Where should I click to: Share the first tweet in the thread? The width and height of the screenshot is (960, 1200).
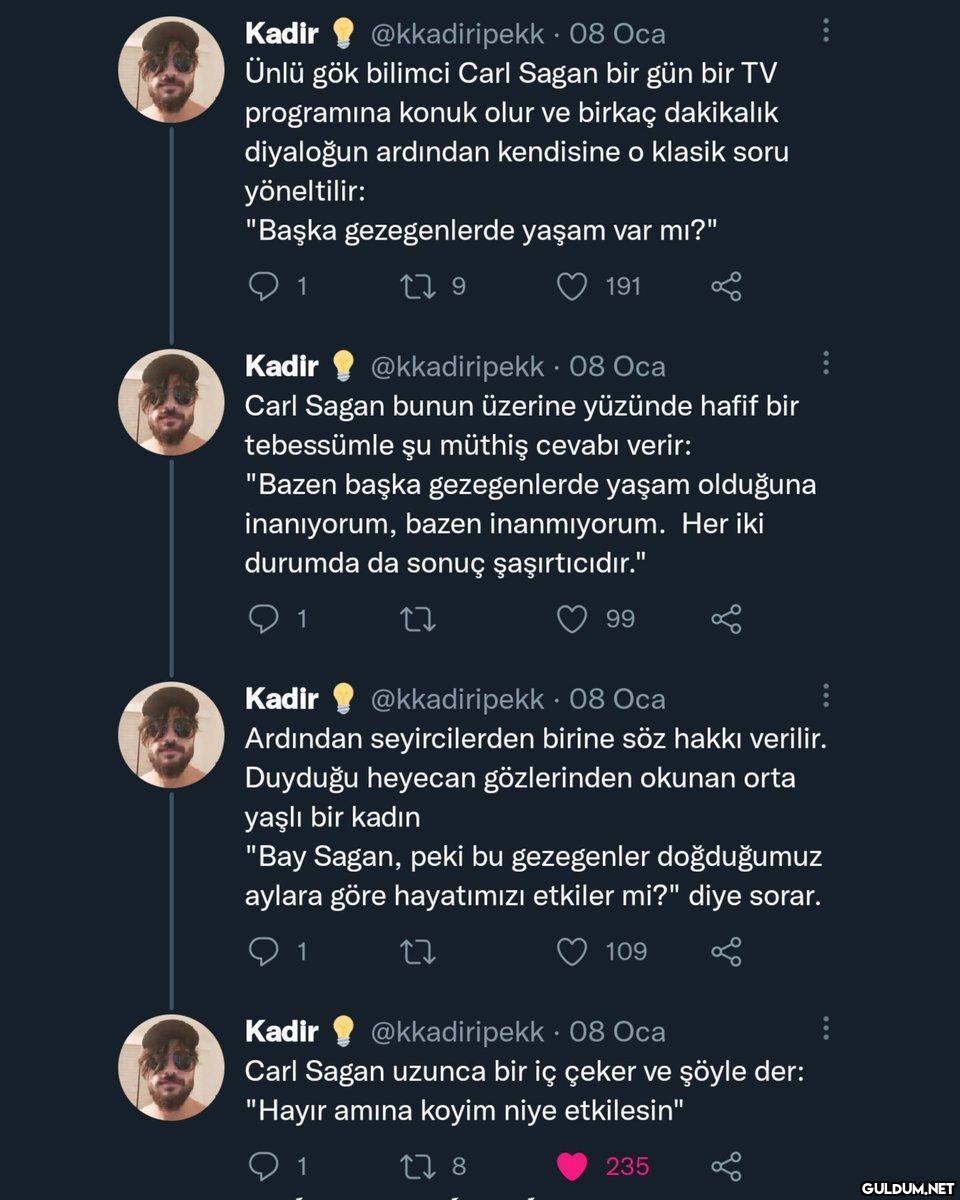point(726,287)
